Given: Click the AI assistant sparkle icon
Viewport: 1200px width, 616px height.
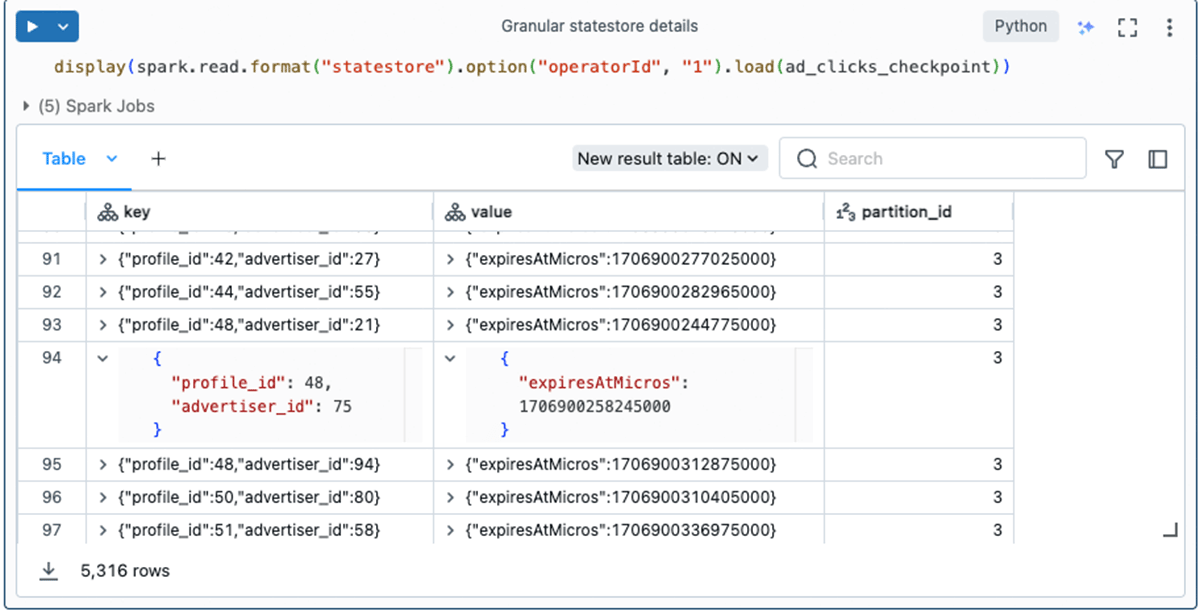Looking at the screenshot, I should tap(1085, 27).
